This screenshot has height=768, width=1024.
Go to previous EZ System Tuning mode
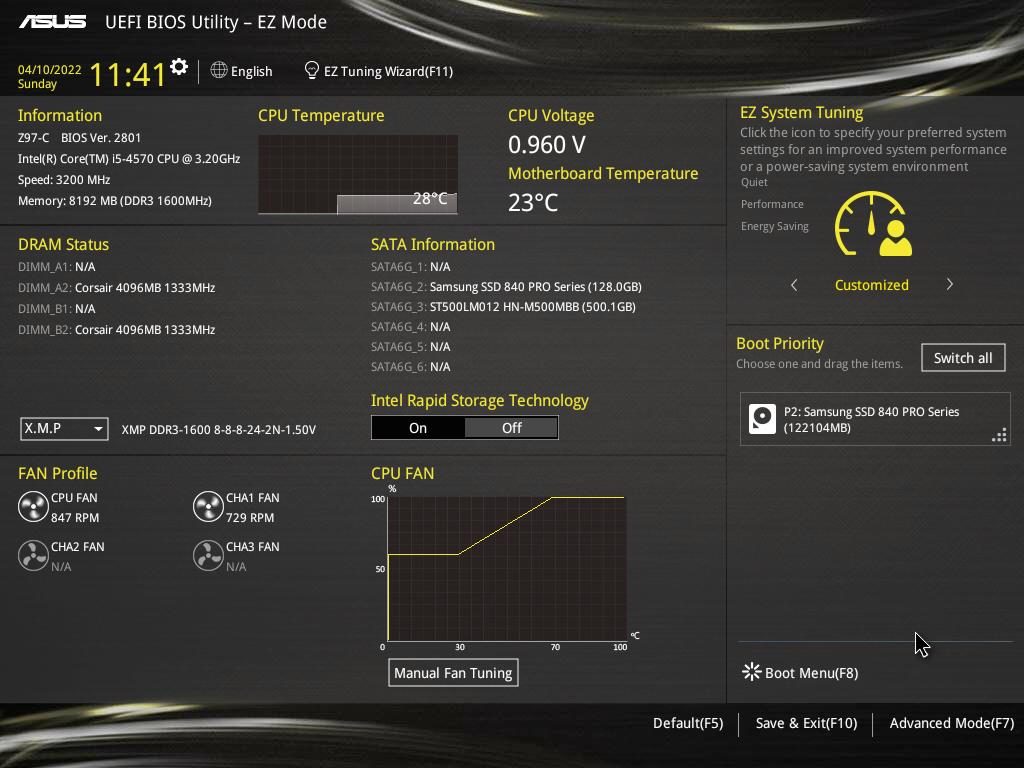(794, 285)
